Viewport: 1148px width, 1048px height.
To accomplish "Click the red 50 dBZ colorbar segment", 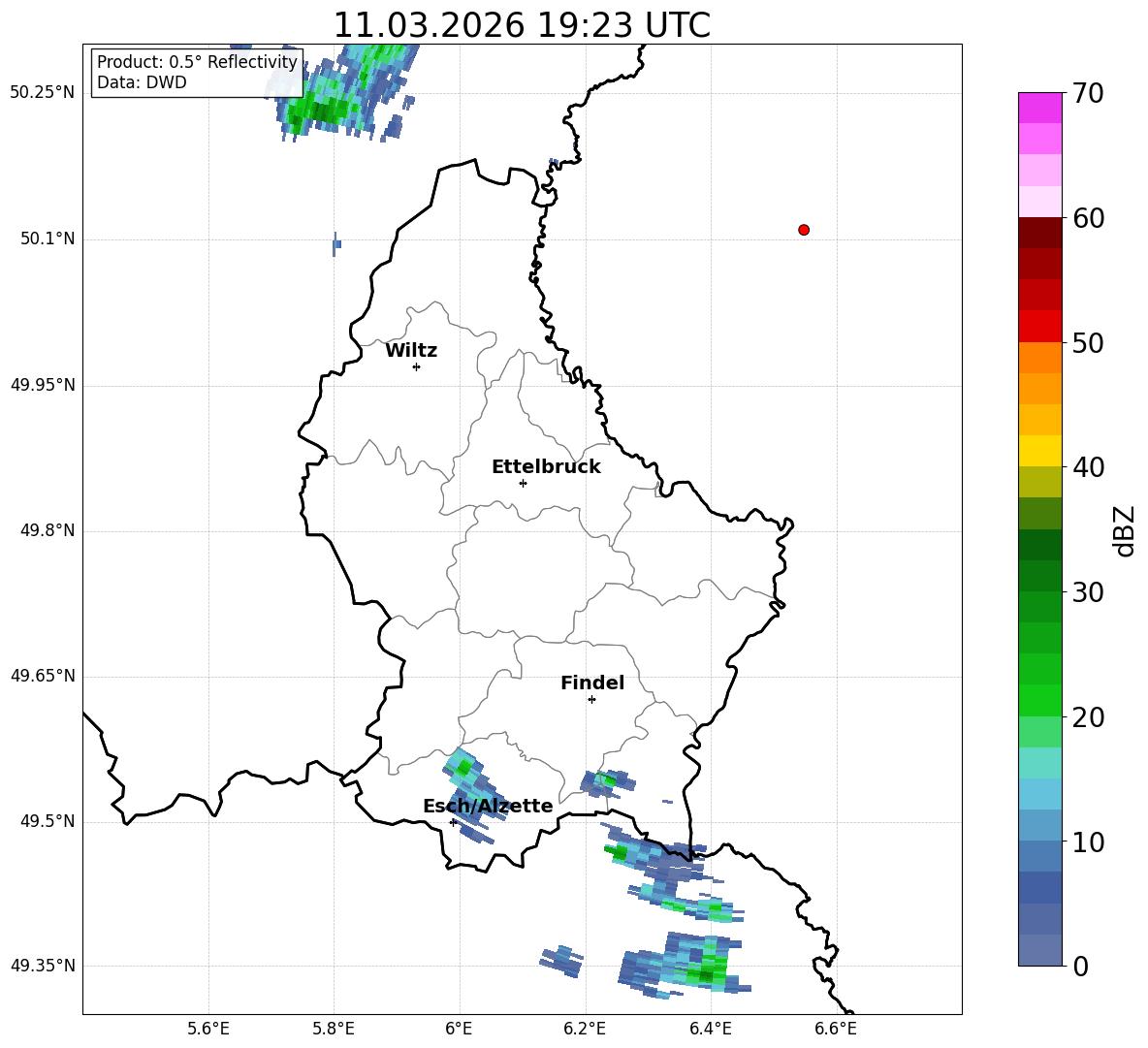I will tap(1039, 327).
